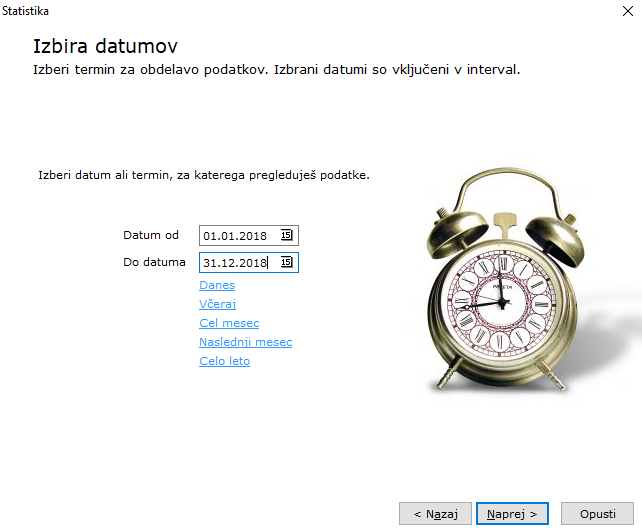Click the 'Izbira datumov' heading

coord(105,46)
